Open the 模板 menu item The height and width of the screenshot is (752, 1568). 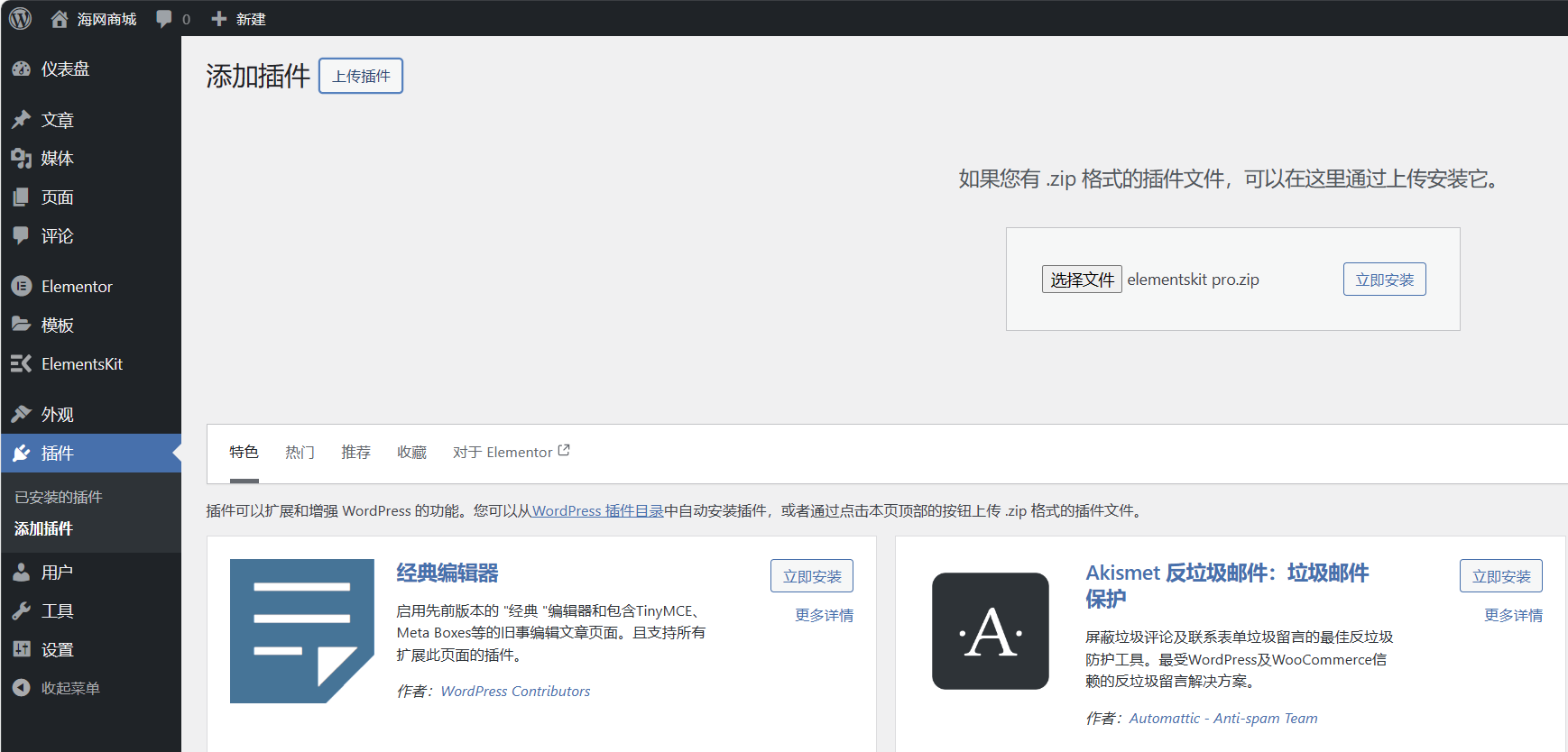90,325
